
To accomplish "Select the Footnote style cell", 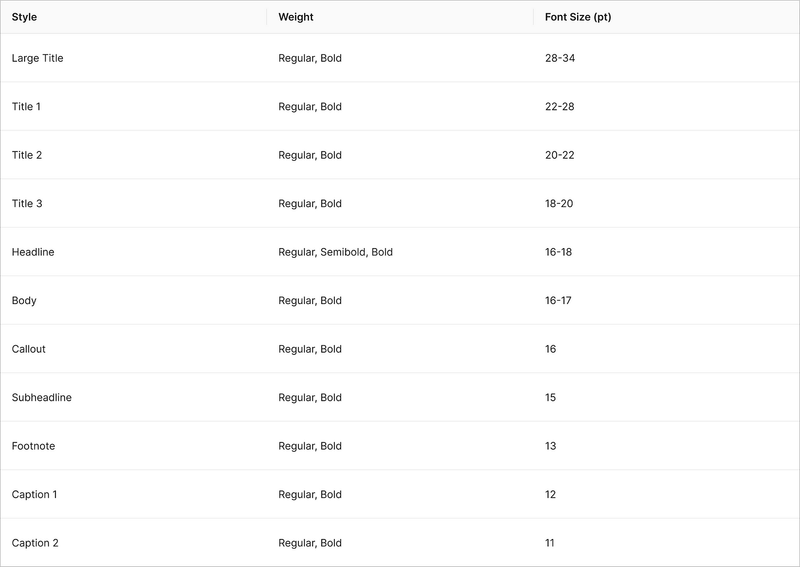I will point(34,446).
